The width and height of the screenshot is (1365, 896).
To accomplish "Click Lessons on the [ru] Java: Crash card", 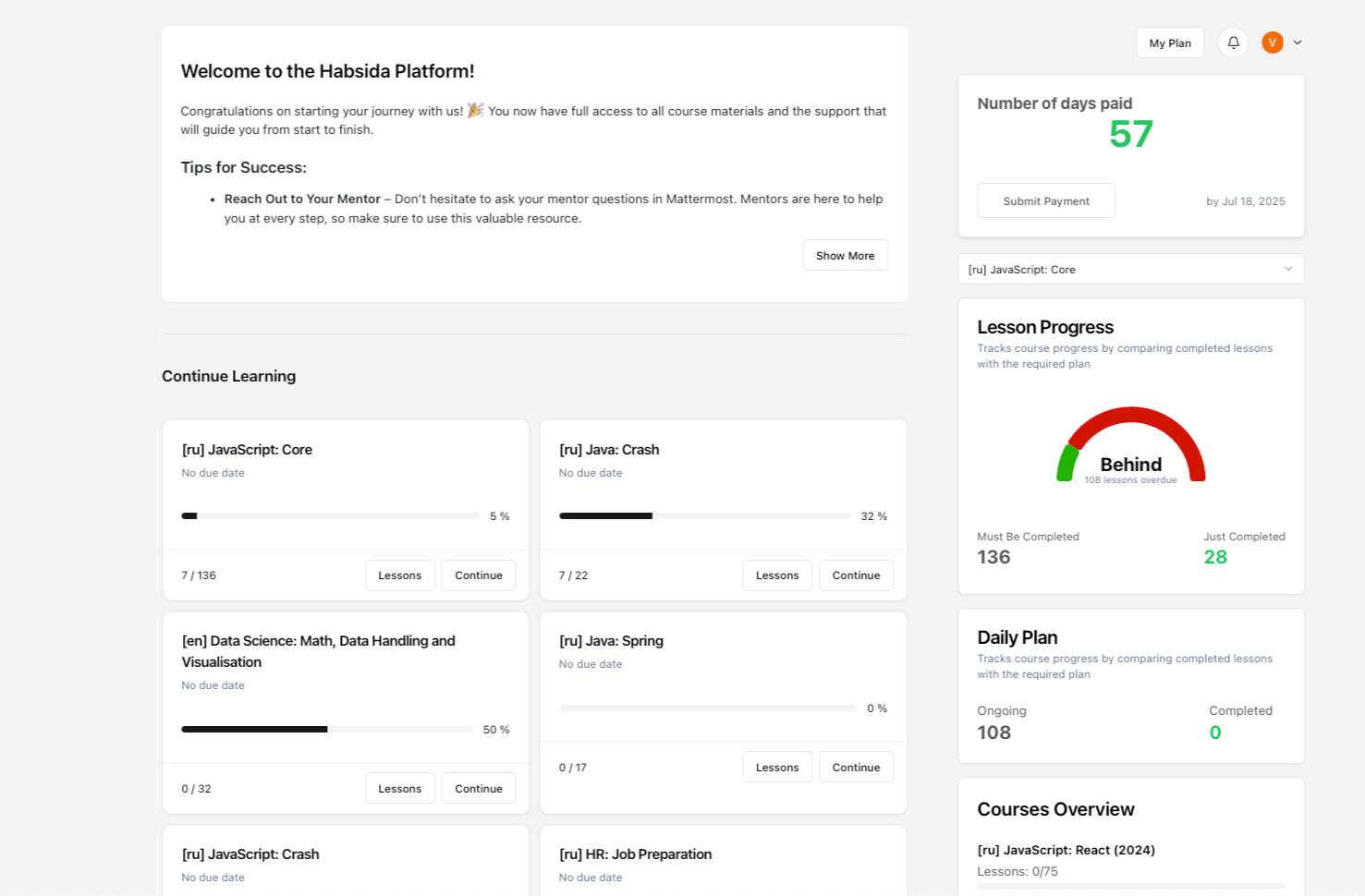I will point(776,575).
